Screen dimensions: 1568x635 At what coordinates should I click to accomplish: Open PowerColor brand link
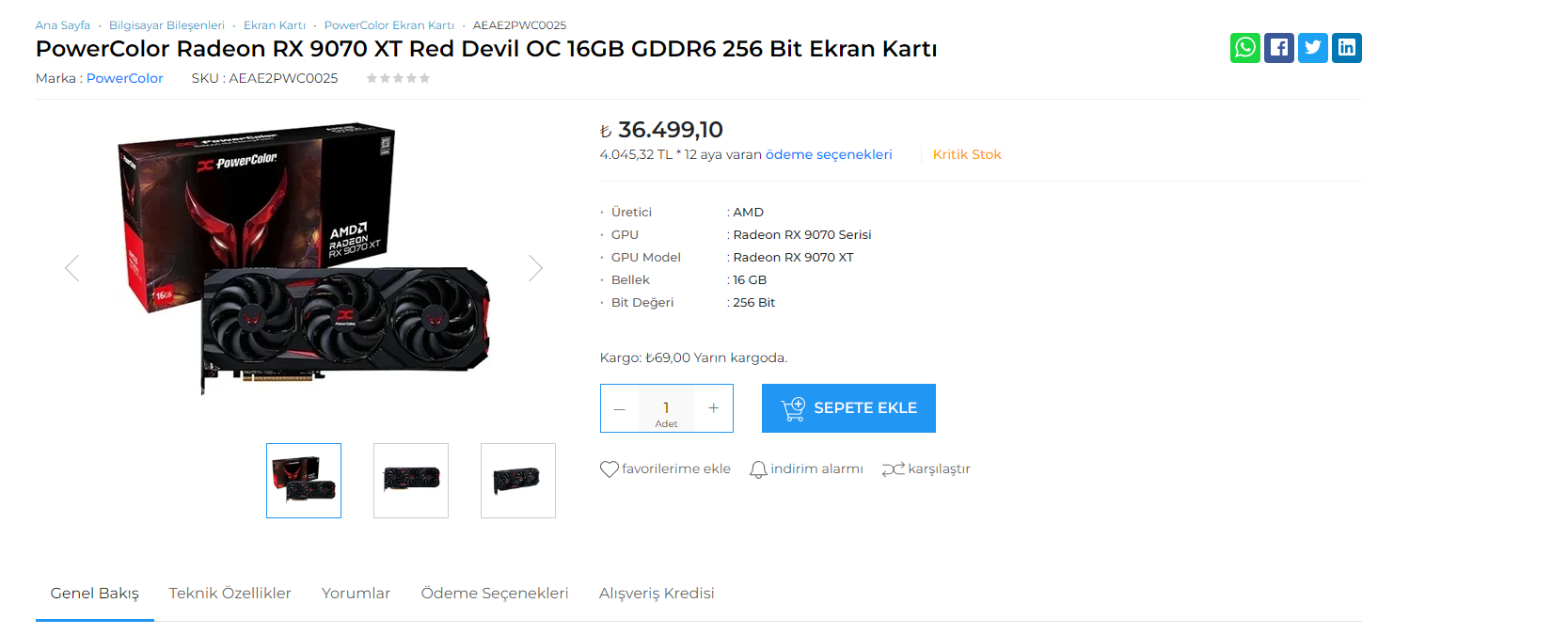pyautogui.click(x=125, y=78)
